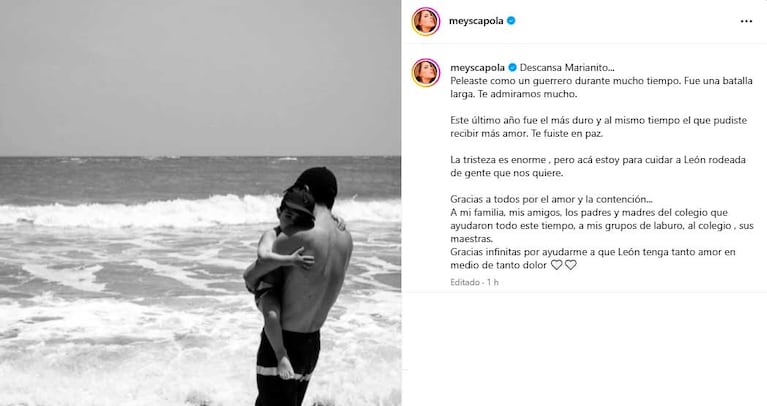Click the 'La tristeza es enorme' paragraph
Image resolution: width=767 pixels, height=406 pixels.
coord(598,166)
